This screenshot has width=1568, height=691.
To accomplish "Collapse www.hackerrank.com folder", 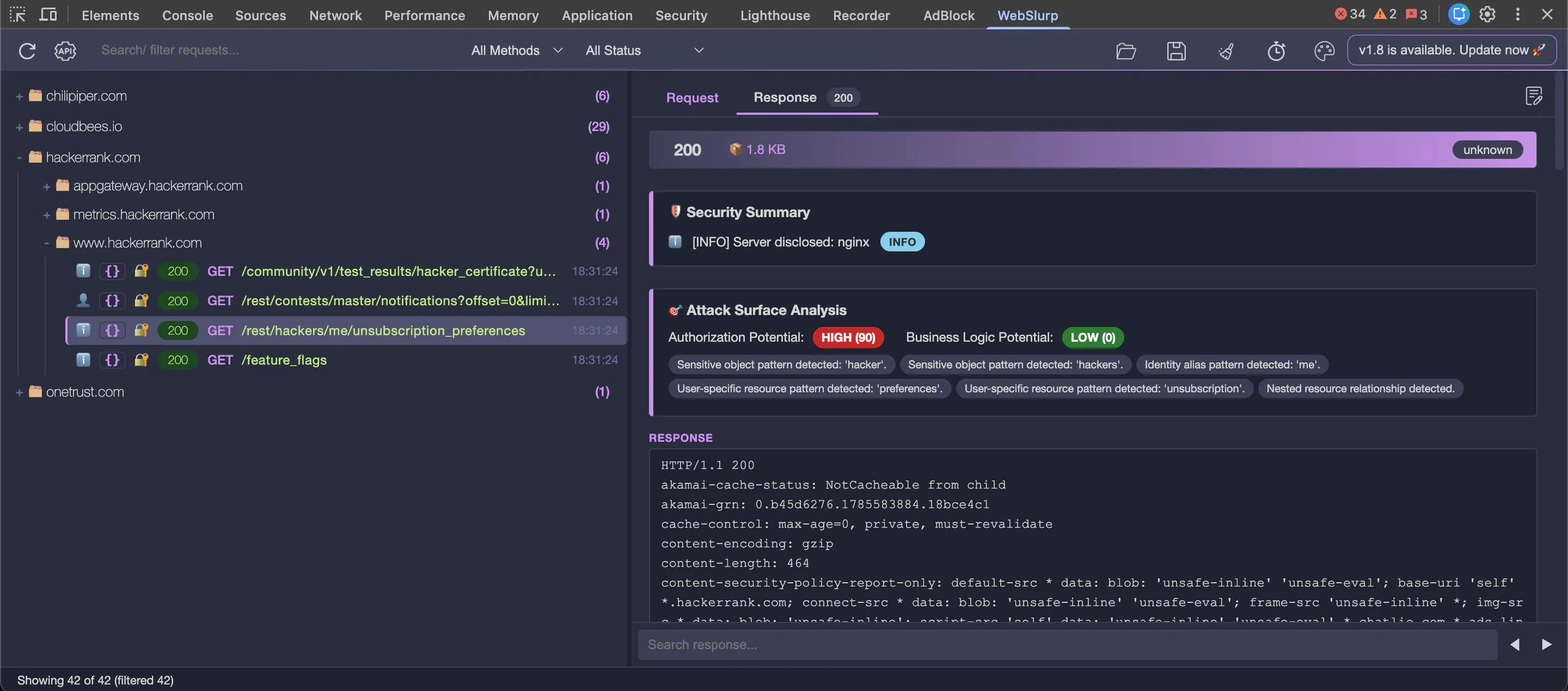I will (x=46, y=243).
